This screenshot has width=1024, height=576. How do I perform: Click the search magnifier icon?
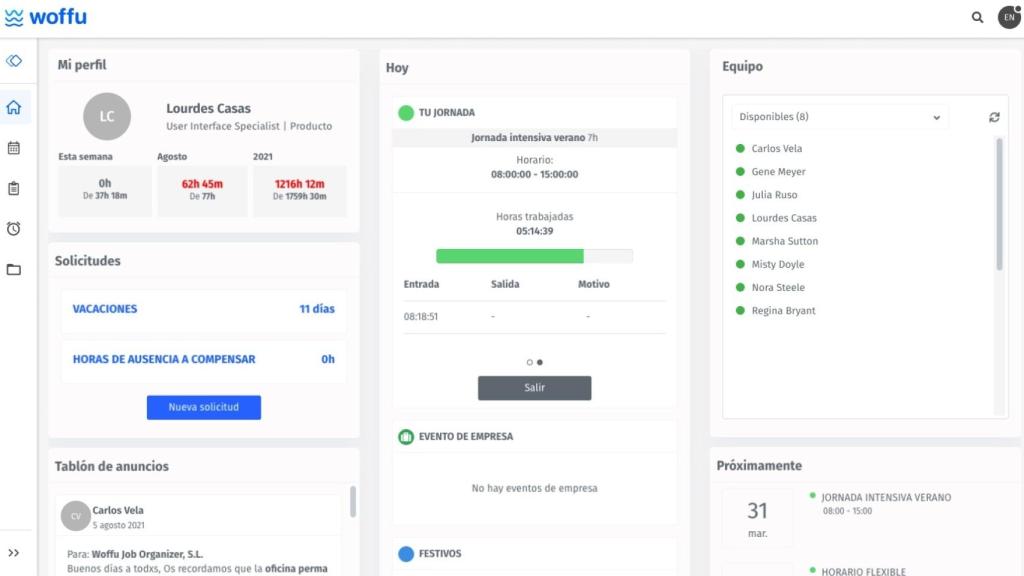(x=977, y=17)
